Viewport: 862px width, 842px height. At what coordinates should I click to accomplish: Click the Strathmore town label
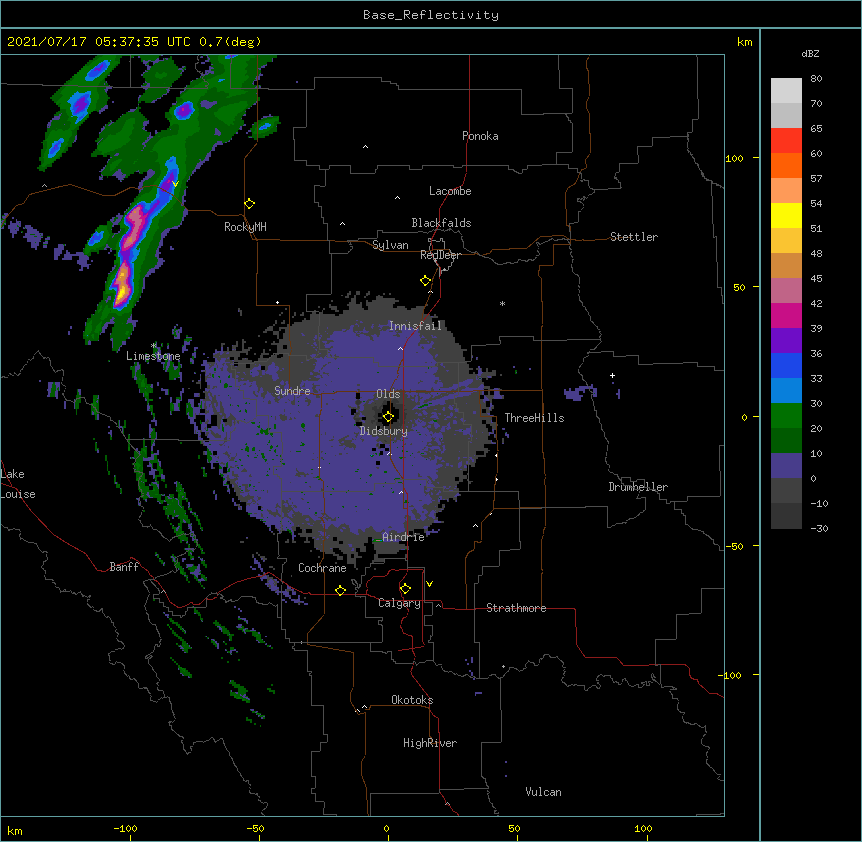point(516,608)
